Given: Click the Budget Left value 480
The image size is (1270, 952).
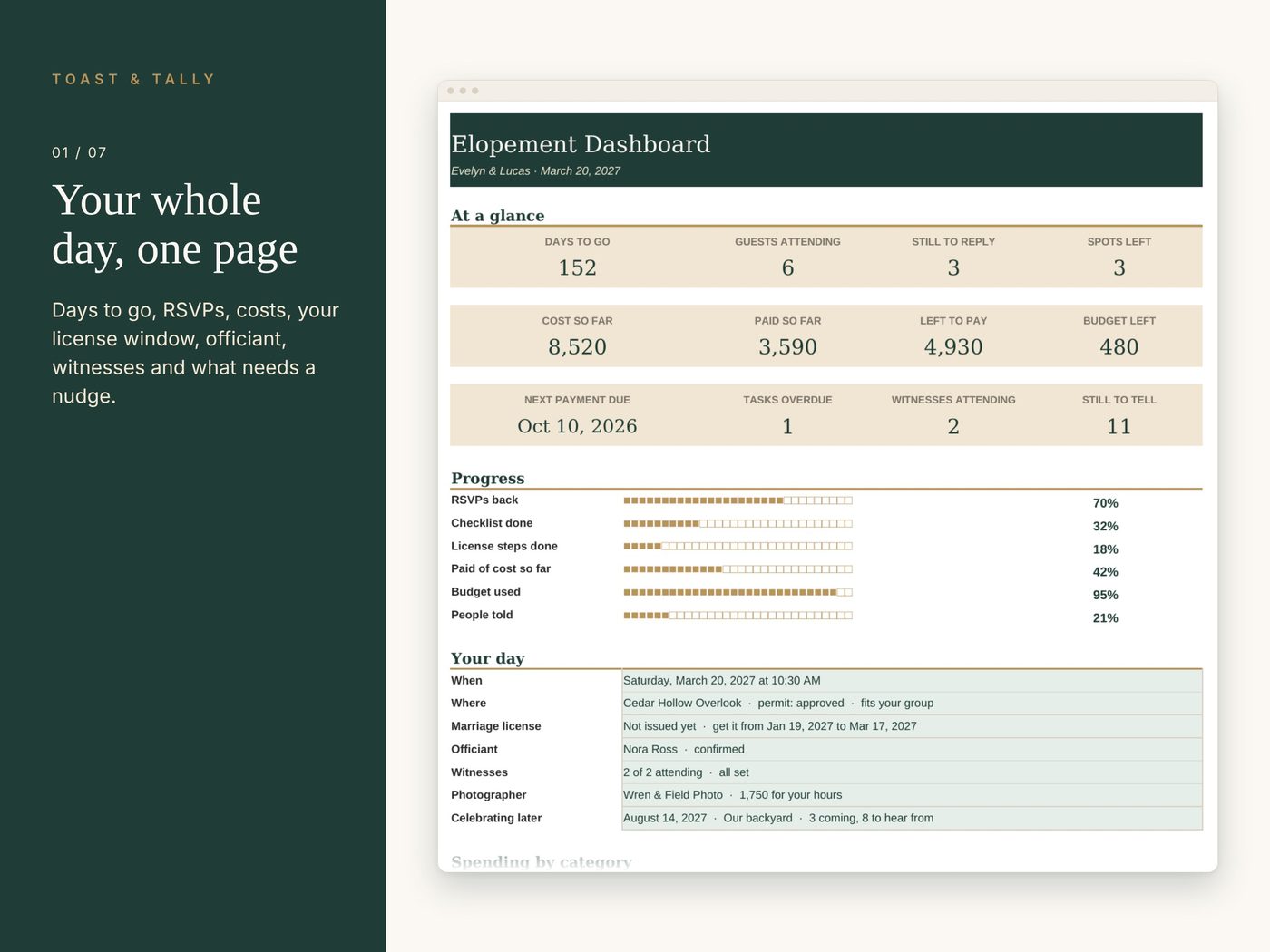Looking at the screenshot, I should click(1119, 346).
